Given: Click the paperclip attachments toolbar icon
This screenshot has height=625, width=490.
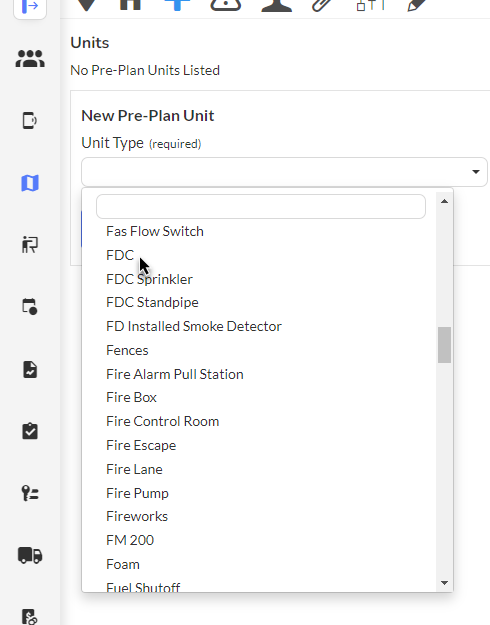Looking at the screenshot, I should click(x=322, y=5).
